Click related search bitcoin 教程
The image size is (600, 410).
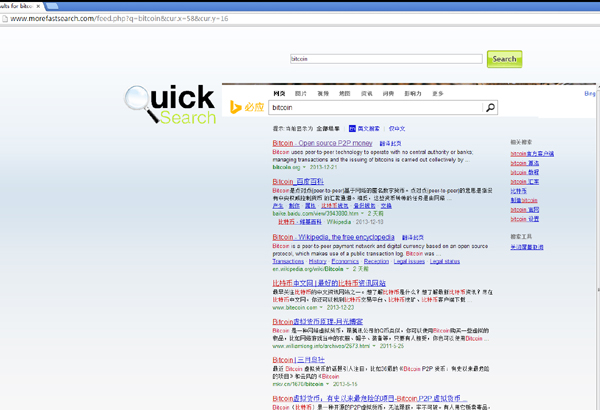click(x=525, y=172)
